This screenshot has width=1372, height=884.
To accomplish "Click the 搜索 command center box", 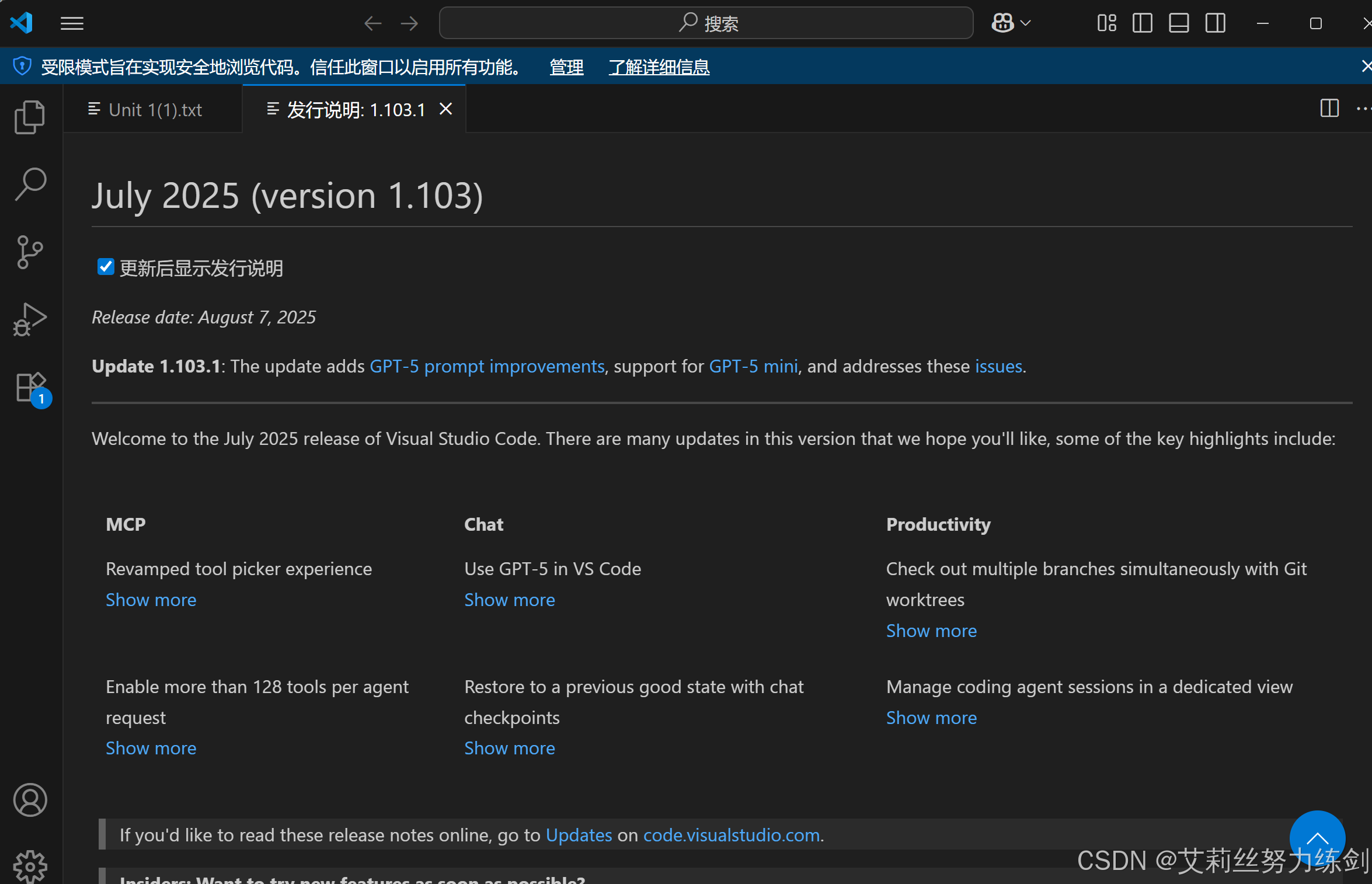I will 706,23.
